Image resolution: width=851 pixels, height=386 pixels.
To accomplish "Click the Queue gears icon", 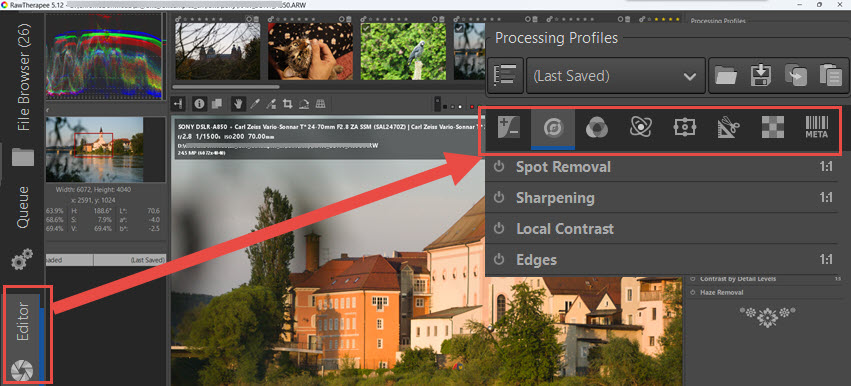I will tap(22, 260).
